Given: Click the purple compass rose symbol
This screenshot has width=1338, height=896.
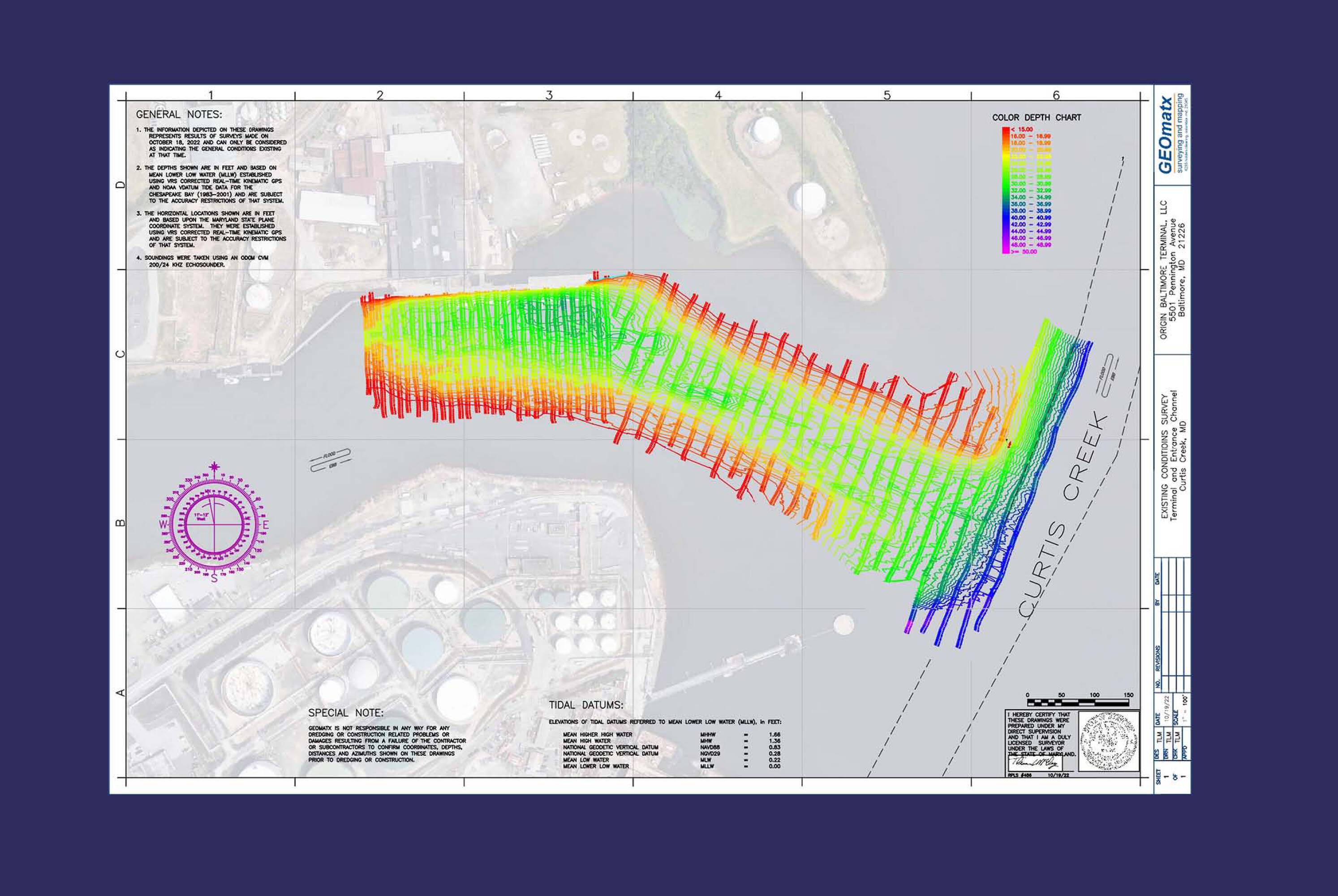Looking at the screenshot, I should [x=214, y=524].
